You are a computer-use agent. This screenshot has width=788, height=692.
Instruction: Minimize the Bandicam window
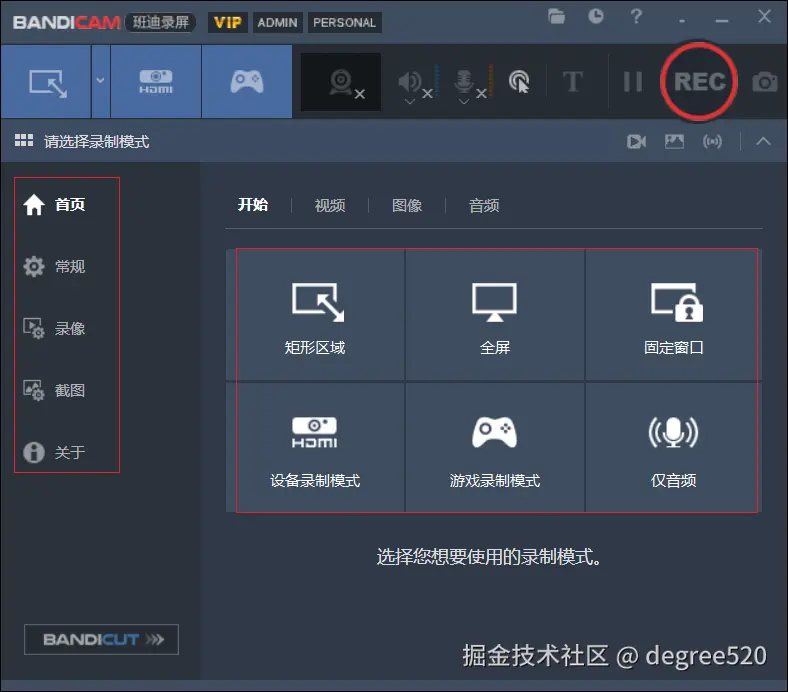click(x=722, y=20)
